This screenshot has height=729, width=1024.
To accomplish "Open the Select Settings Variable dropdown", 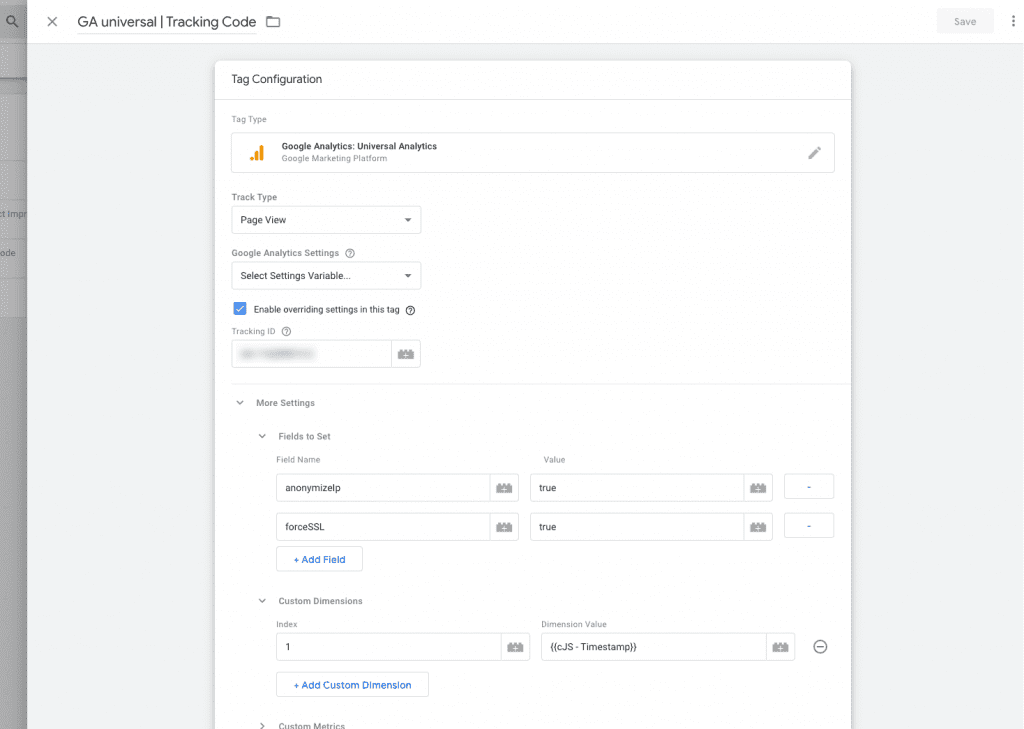I will (x=326, y=276).
